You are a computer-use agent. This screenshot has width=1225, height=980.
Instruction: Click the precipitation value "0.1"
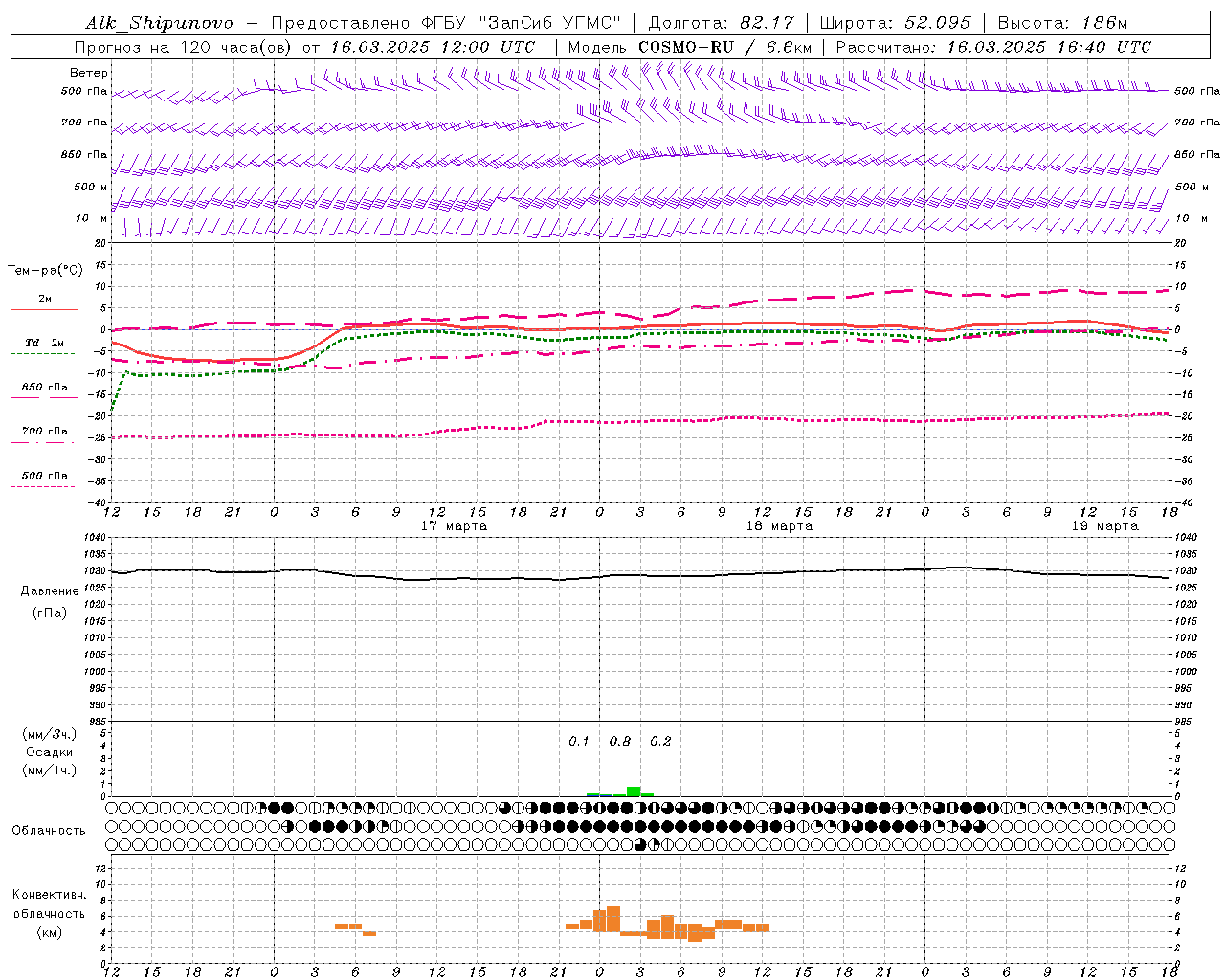(579, 742)
